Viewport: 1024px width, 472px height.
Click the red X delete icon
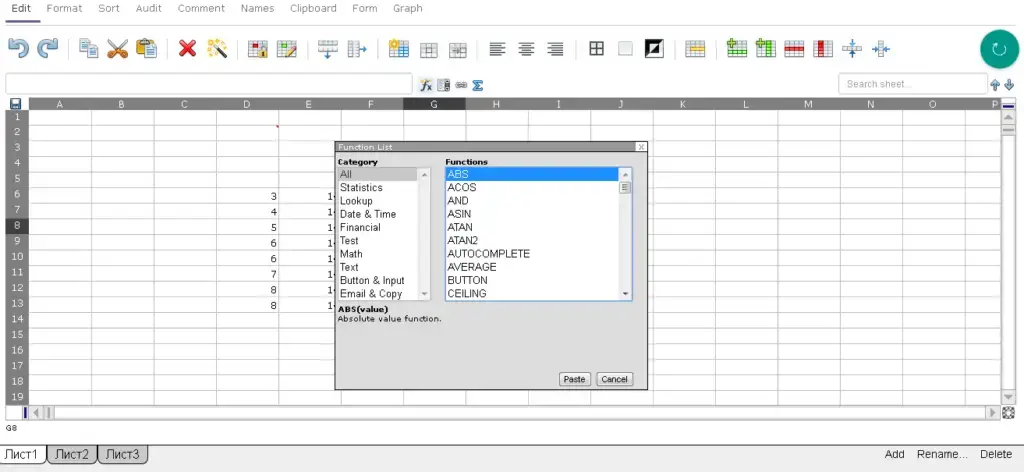pos(187,48)
